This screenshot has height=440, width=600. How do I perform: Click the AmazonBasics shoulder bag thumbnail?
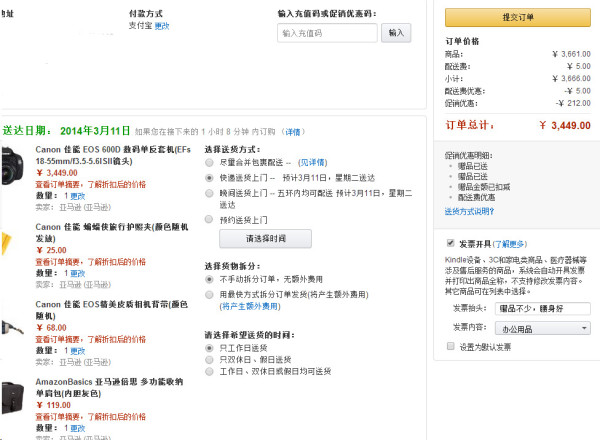coord(13,398)
